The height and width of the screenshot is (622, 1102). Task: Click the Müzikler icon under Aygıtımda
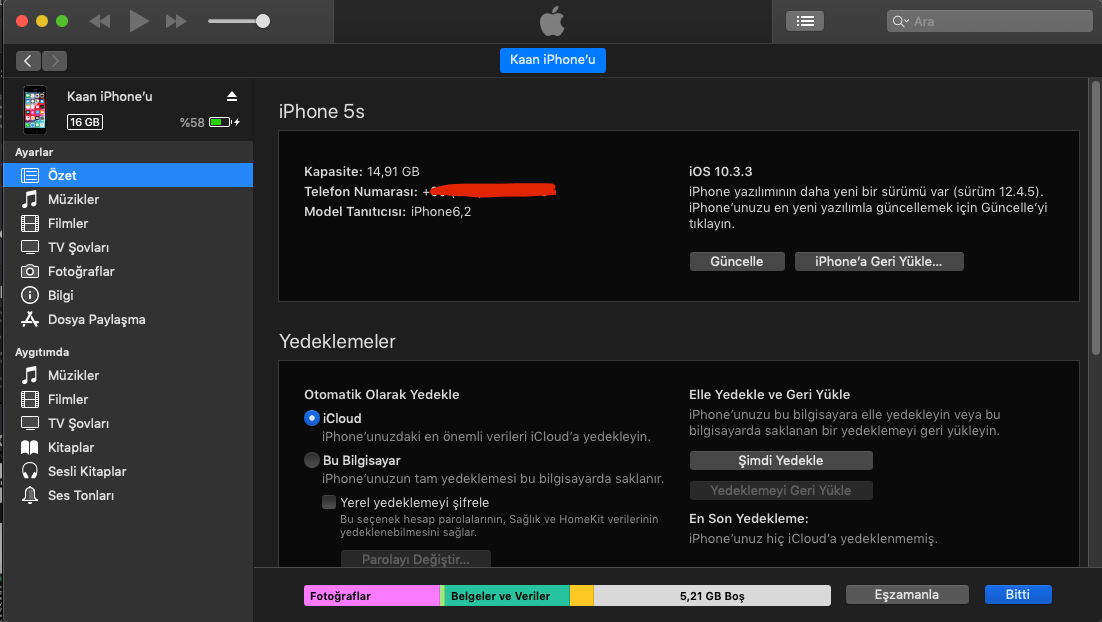coord(30,375)
